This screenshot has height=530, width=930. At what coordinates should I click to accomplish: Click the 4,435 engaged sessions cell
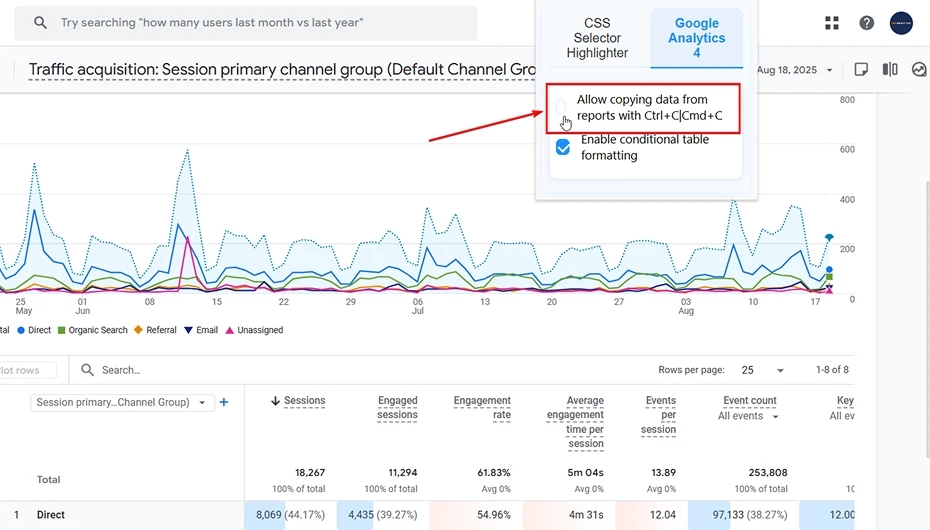point(383,515)
